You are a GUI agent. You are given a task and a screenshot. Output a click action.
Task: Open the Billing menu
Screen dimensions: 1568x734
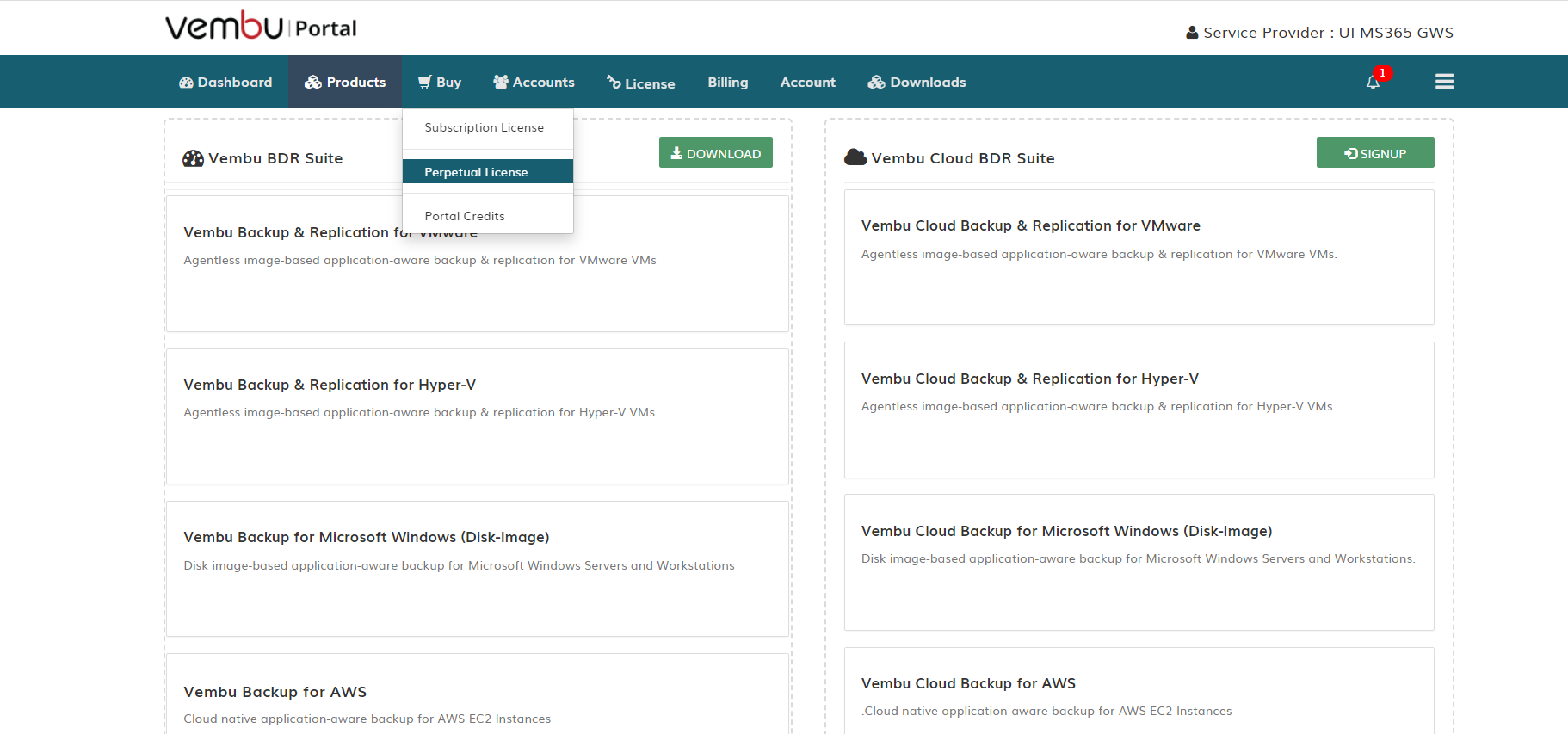(728, 83)
